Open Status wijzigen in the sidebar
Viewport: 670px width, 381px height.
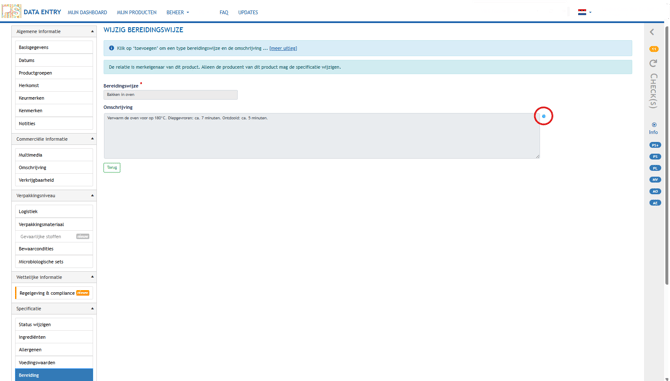coord(54,325)
